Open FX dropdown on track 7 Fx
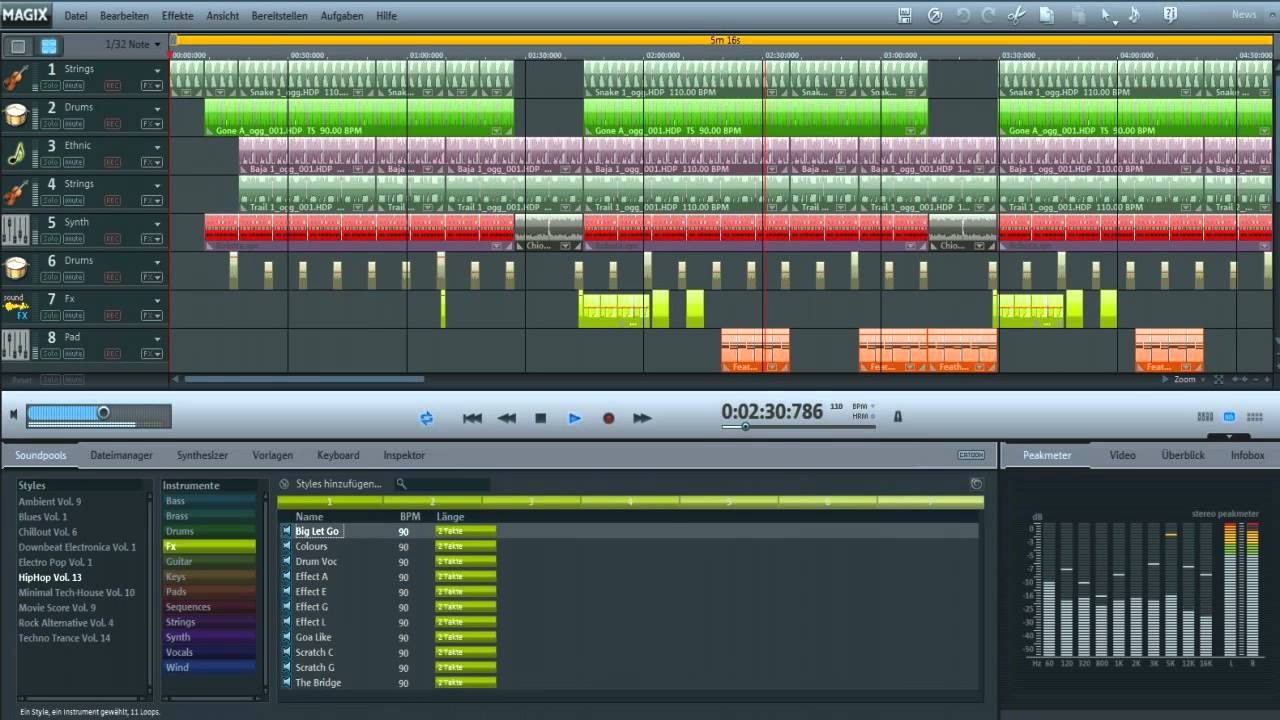 coord(151,316)
